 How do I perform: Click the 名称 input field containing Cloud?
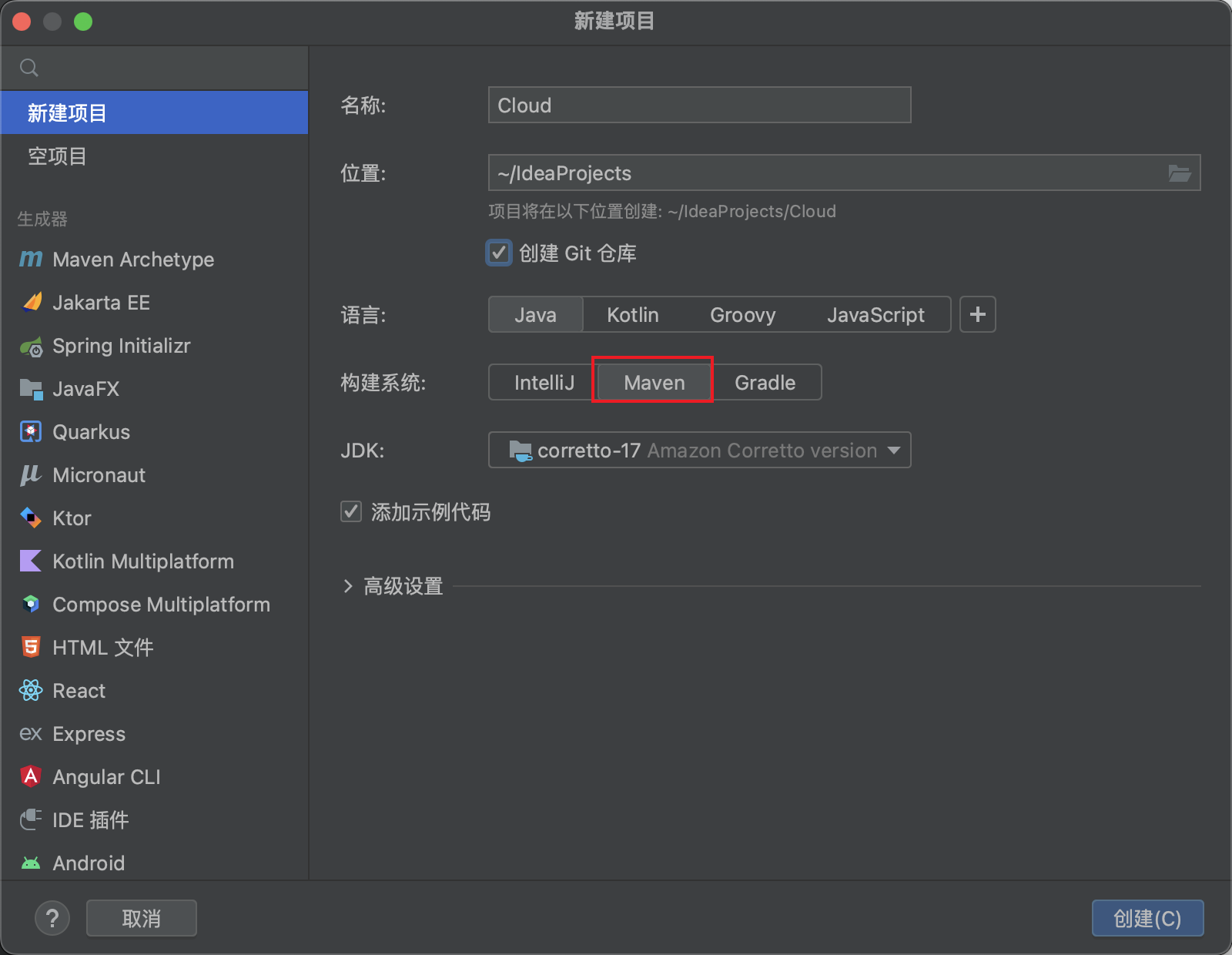700,105
